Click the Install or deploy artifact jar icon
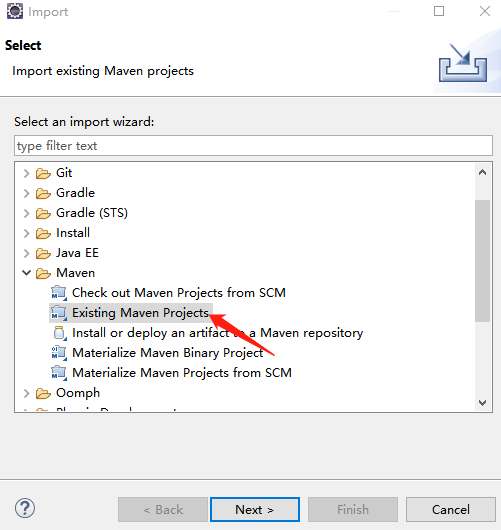This screenshot has width=501, height=530. coord(59,333)
